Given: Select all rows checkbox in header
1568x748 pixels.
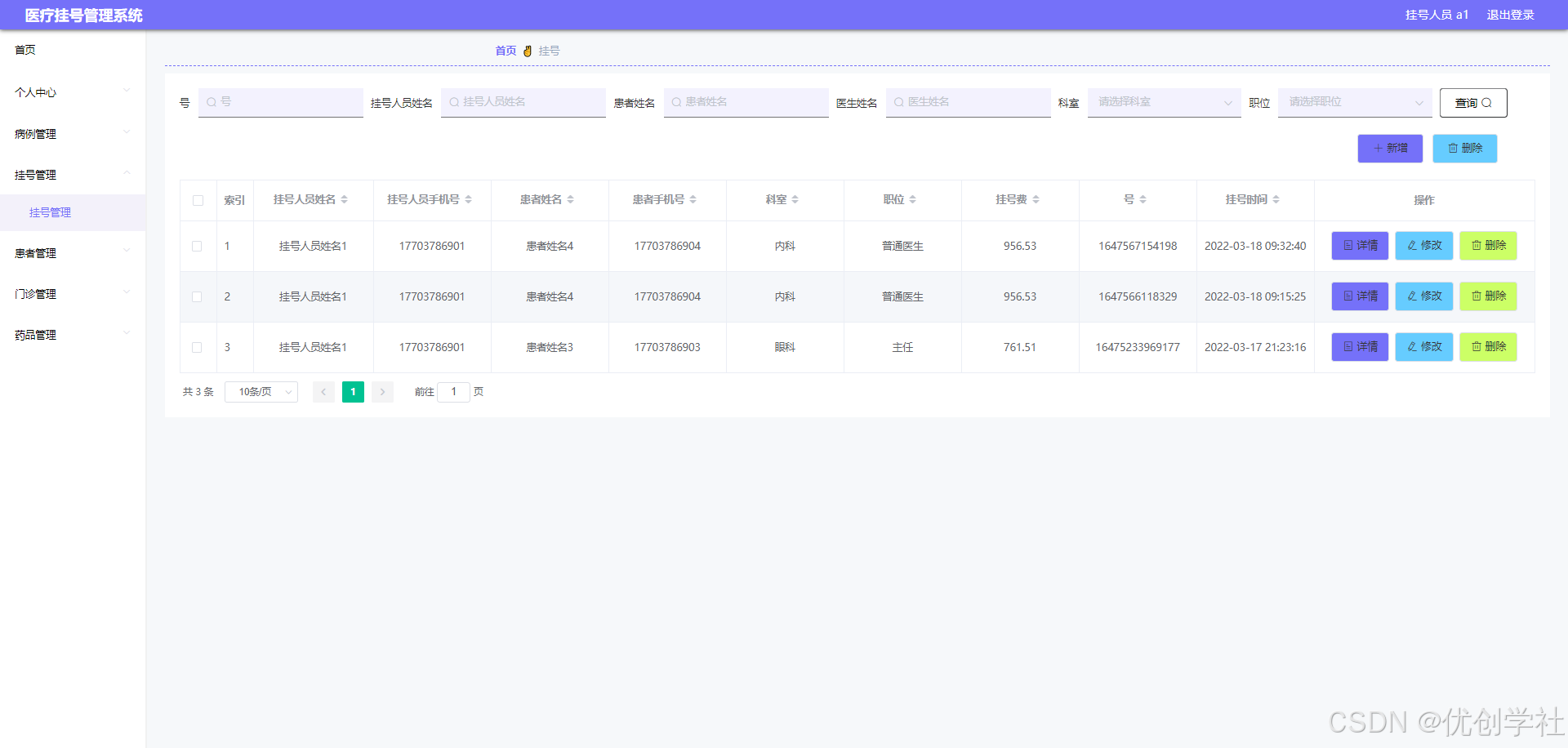Looking at the screenshot, I should (x=198, y=200).
